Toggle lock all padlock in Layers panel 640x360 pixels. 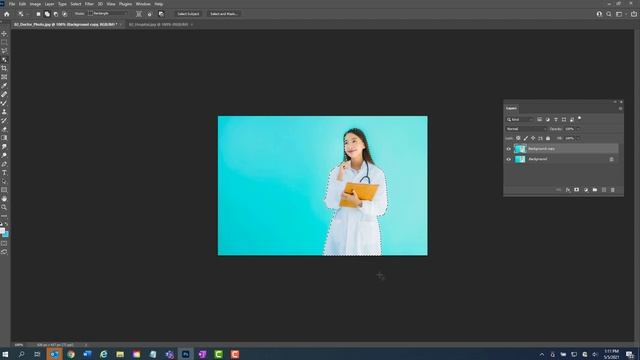[x=548, y=138]
